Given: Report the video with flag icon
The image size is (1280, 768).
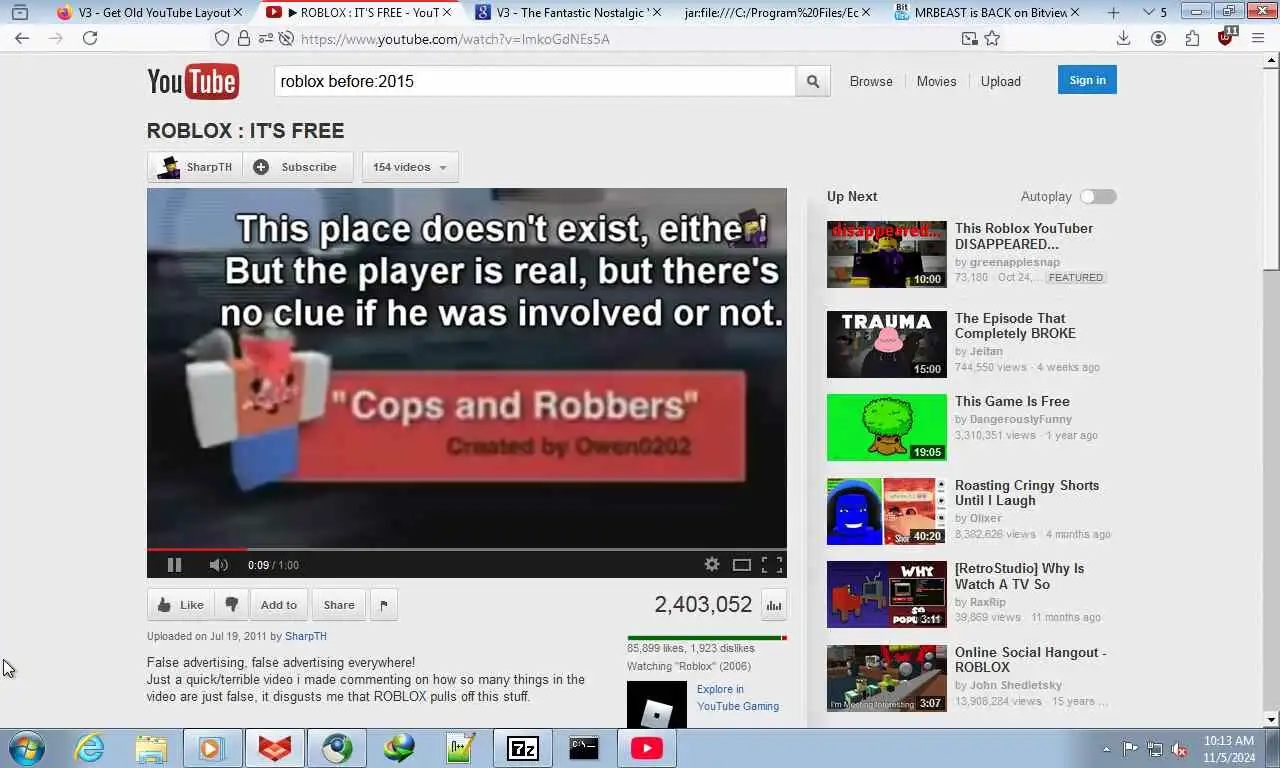Looking at the screenshot, I should tap(384, 604).
